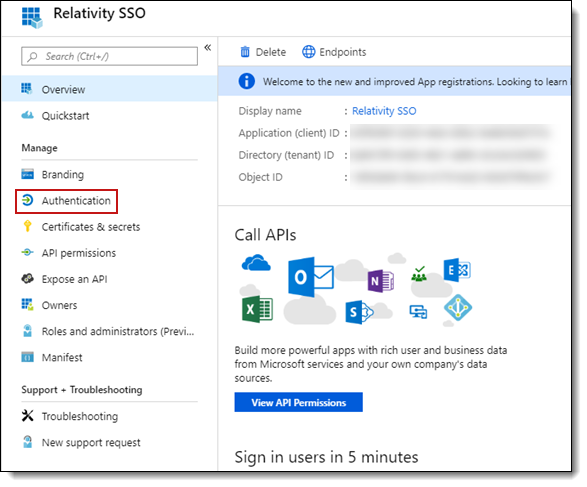Click the Relativity SSO app registration icon
The image size is (587, 487).
32,18
